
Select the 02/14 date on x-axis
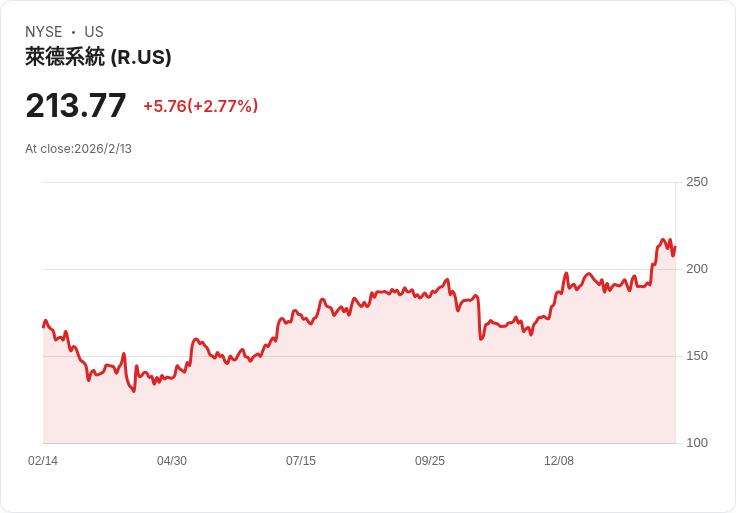[43, 461]
